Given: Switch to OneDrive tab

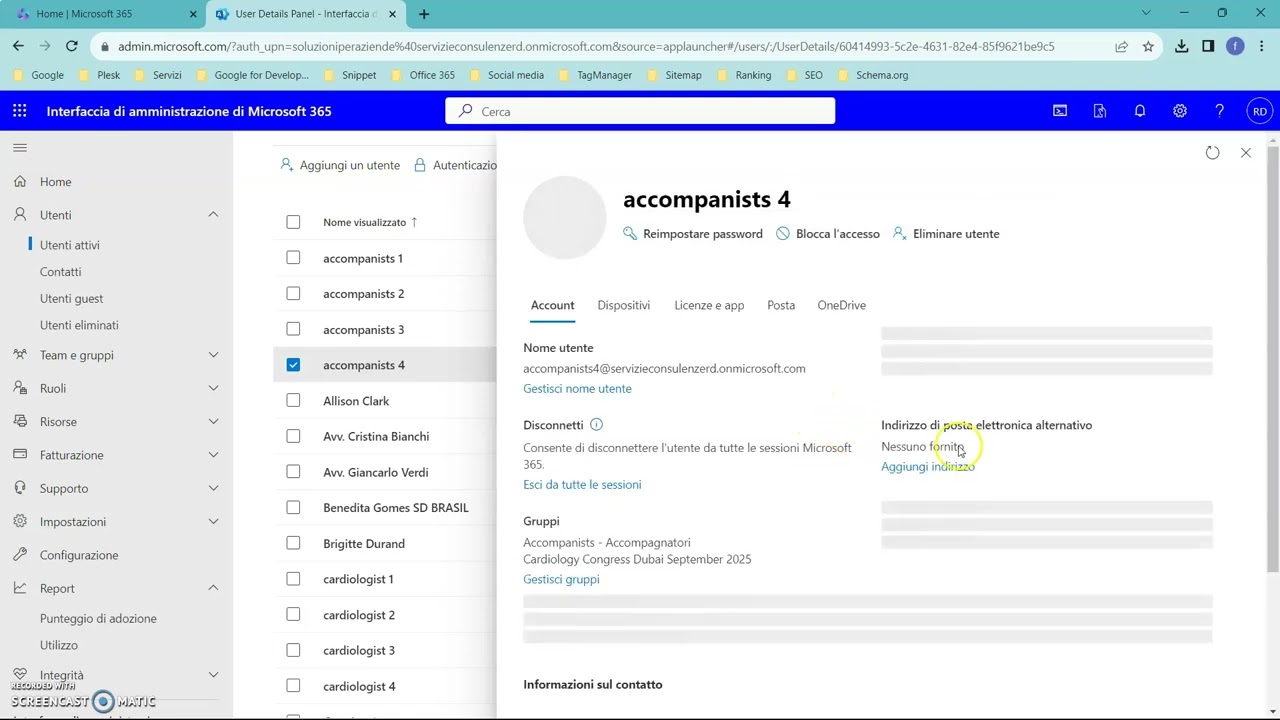Looking at the screenshot, I should (841, 305).
